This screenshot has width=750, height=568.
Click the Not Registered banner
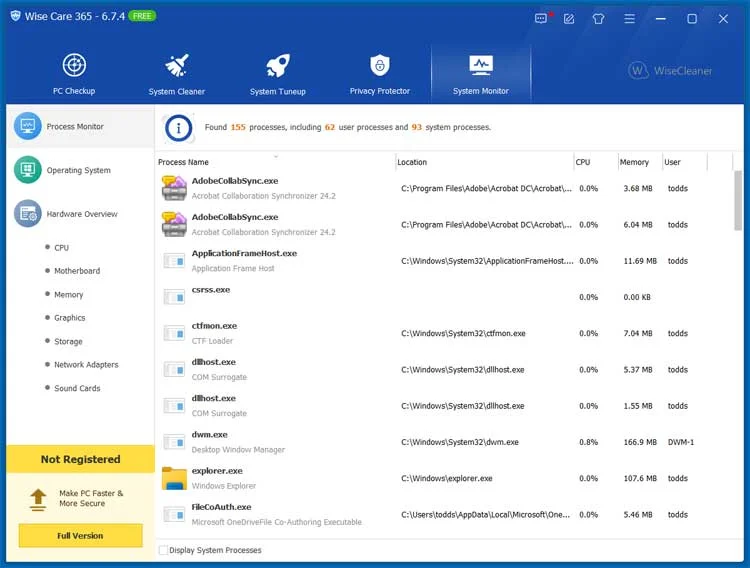80,459
